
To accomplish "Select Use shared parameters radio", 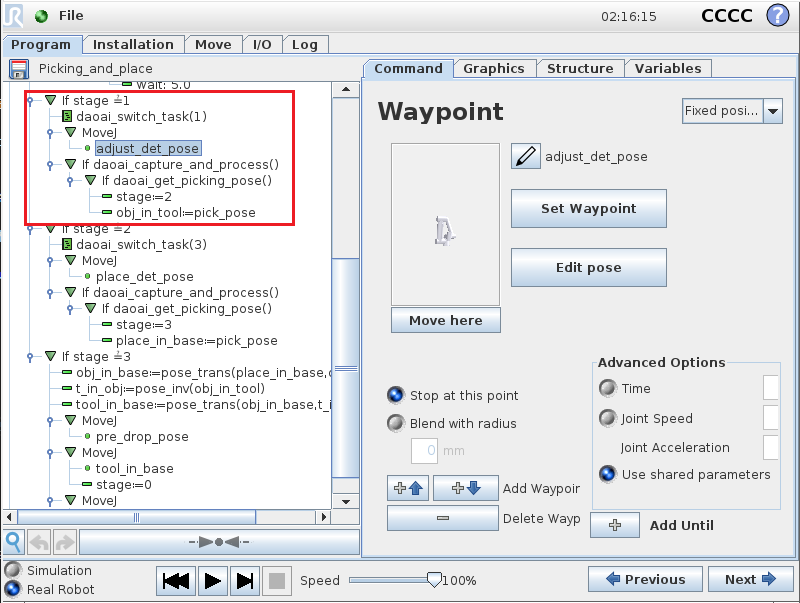I will coord(608,474).
